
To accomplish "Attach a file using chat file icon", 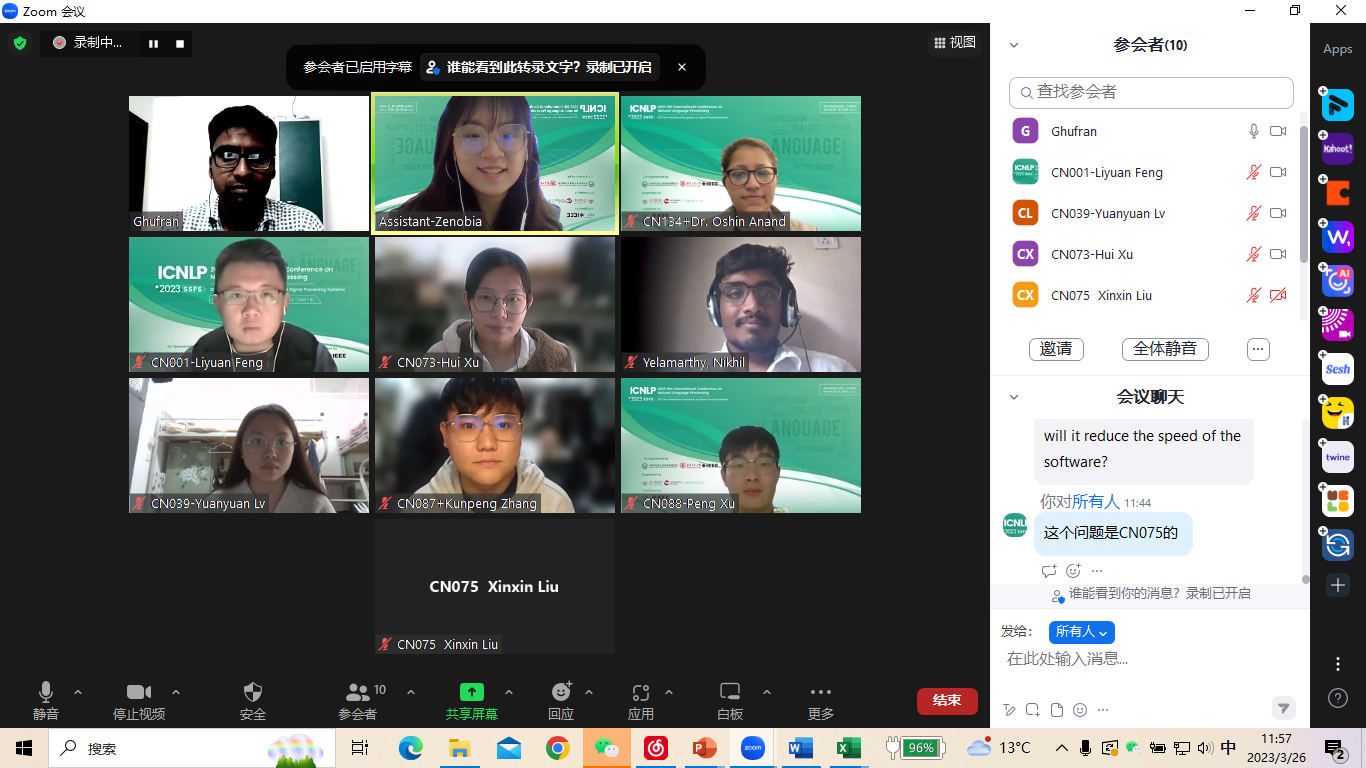I will click(1057, 710).
